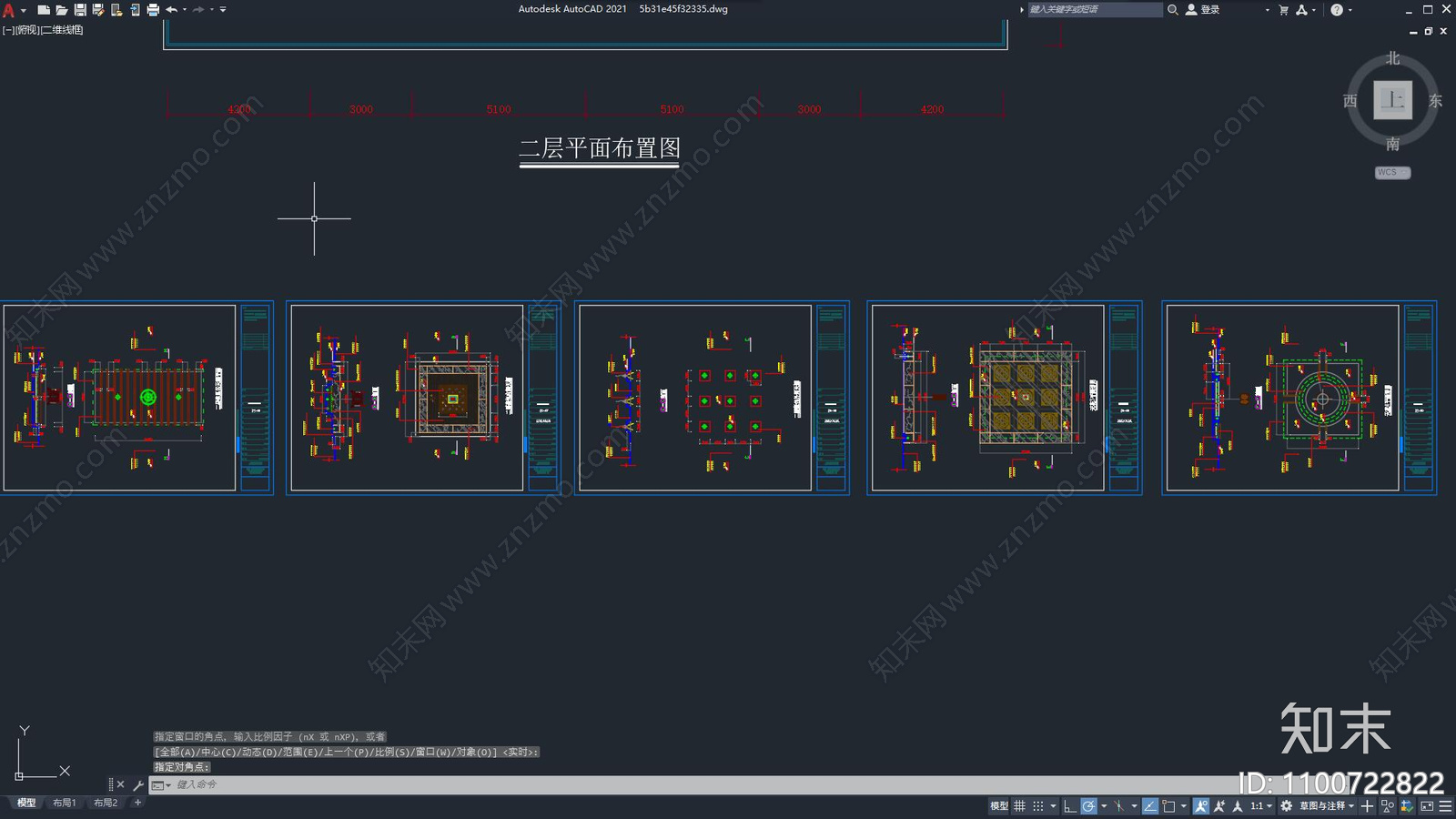This screenshot has width=1456, height=819.
Task: Click the keyword search input field
Action: (x=1095, y=9)
